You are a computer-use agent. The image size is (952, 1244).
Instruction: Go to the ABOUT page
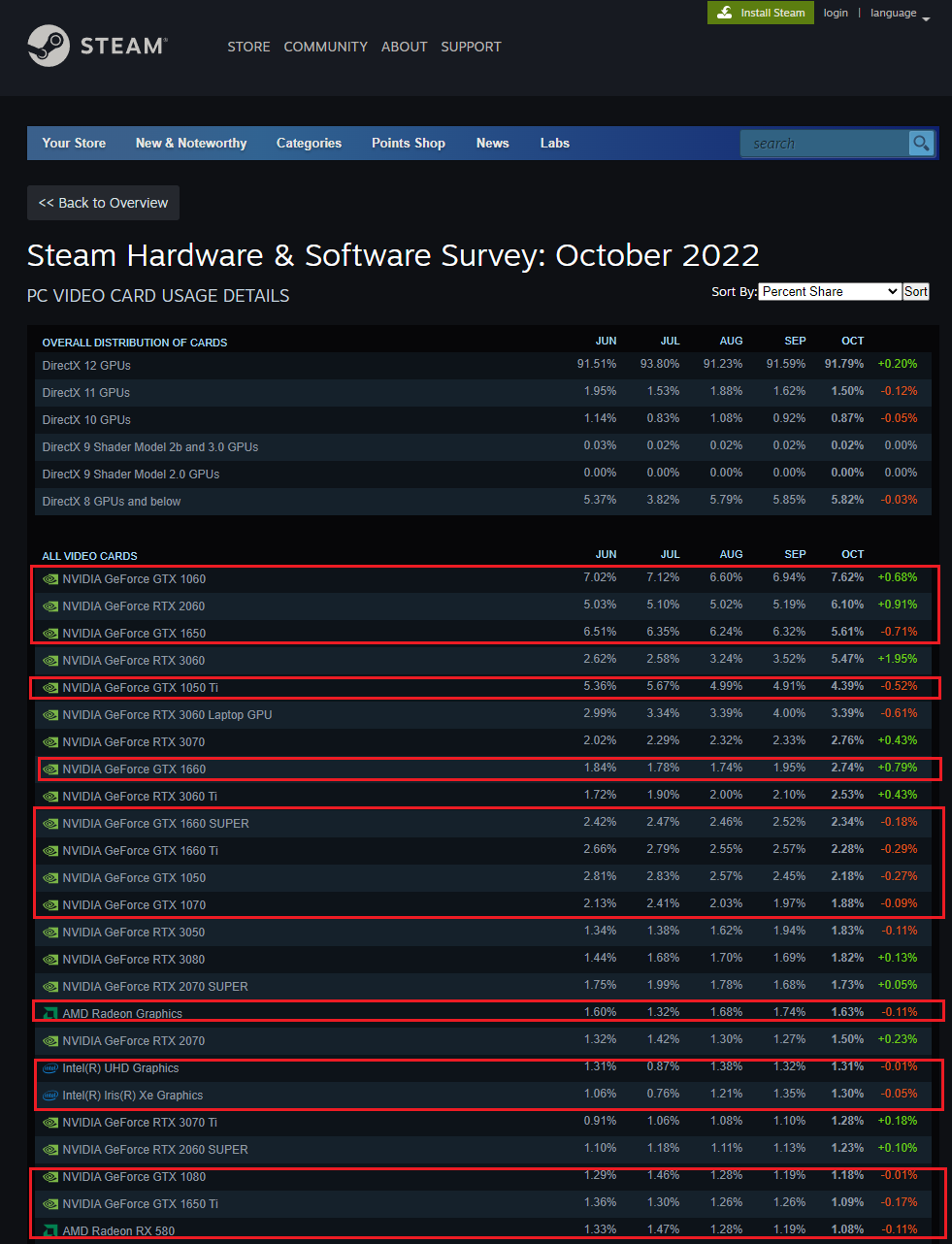(x=404, y=47)
